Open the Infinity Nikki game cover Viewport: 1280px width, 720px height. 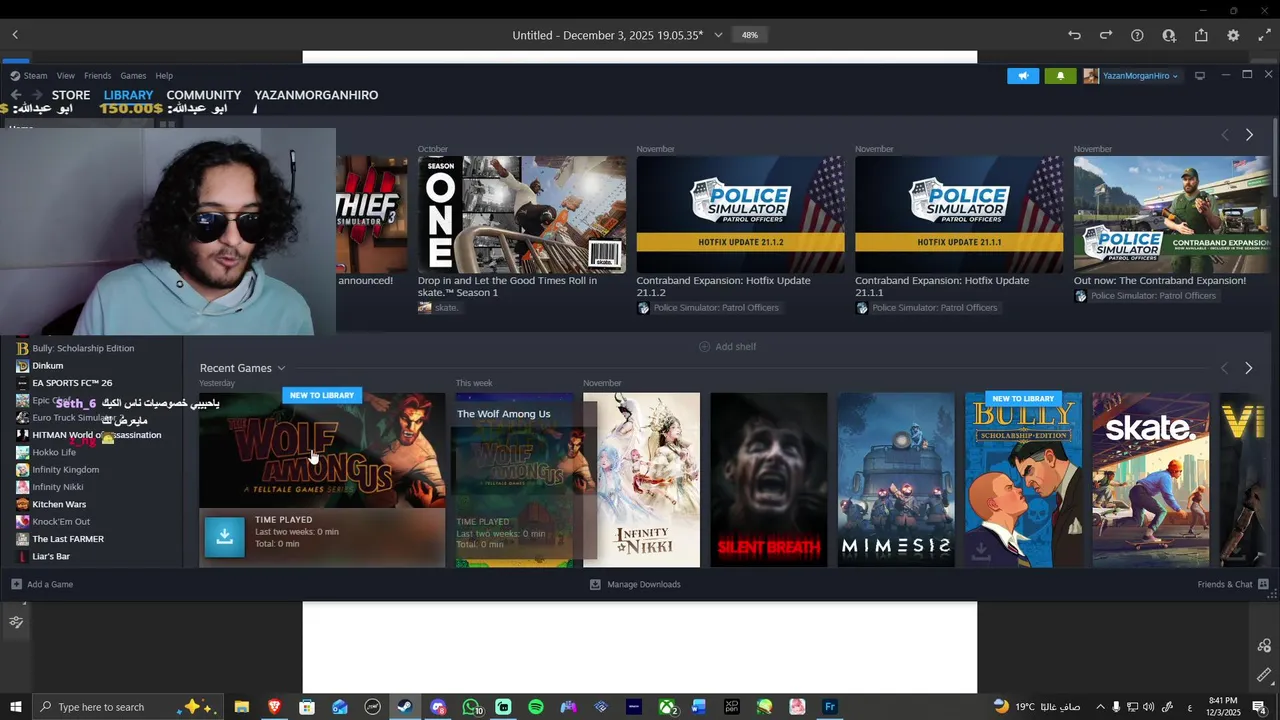point(641,480)
